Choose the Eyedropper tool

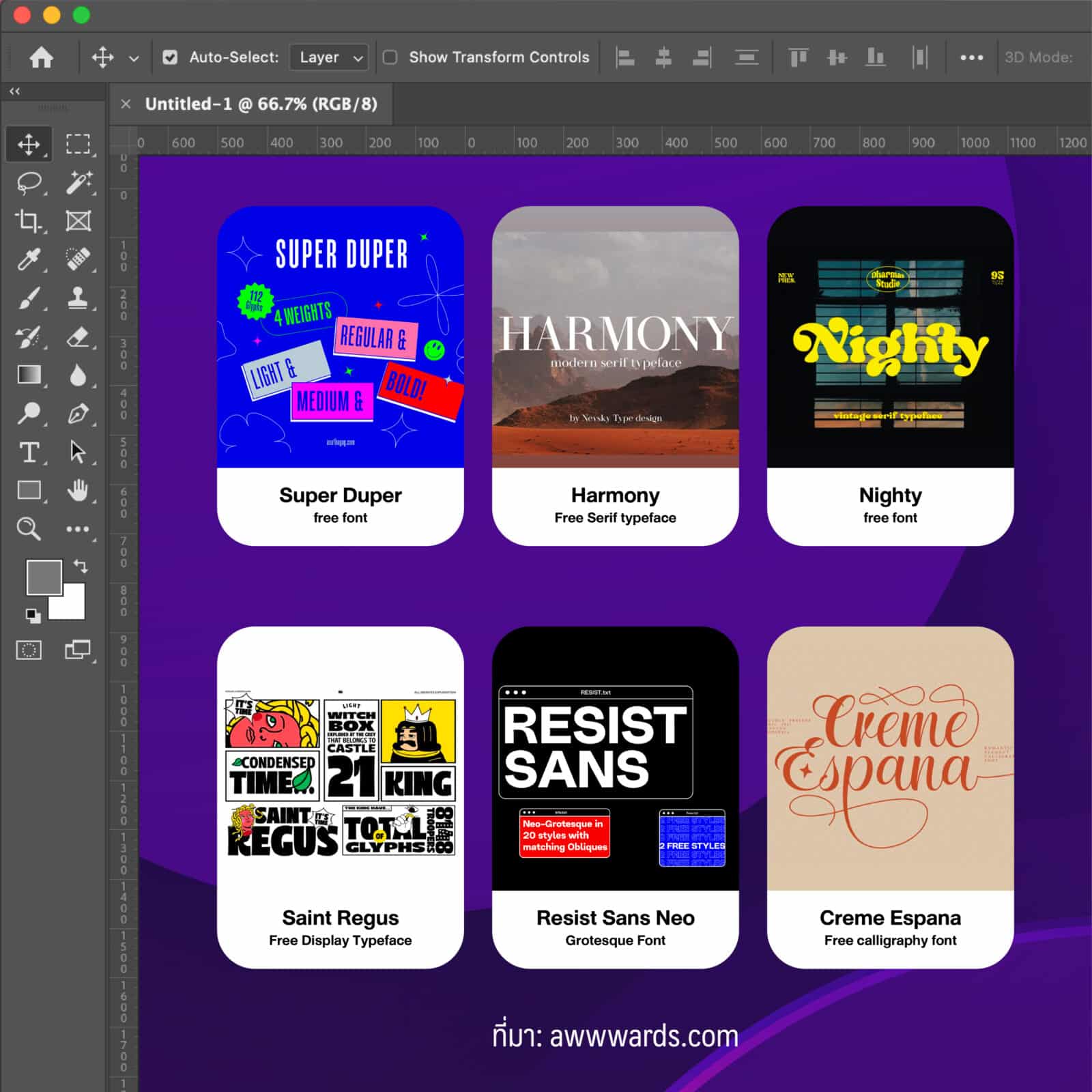coord(29,259)
